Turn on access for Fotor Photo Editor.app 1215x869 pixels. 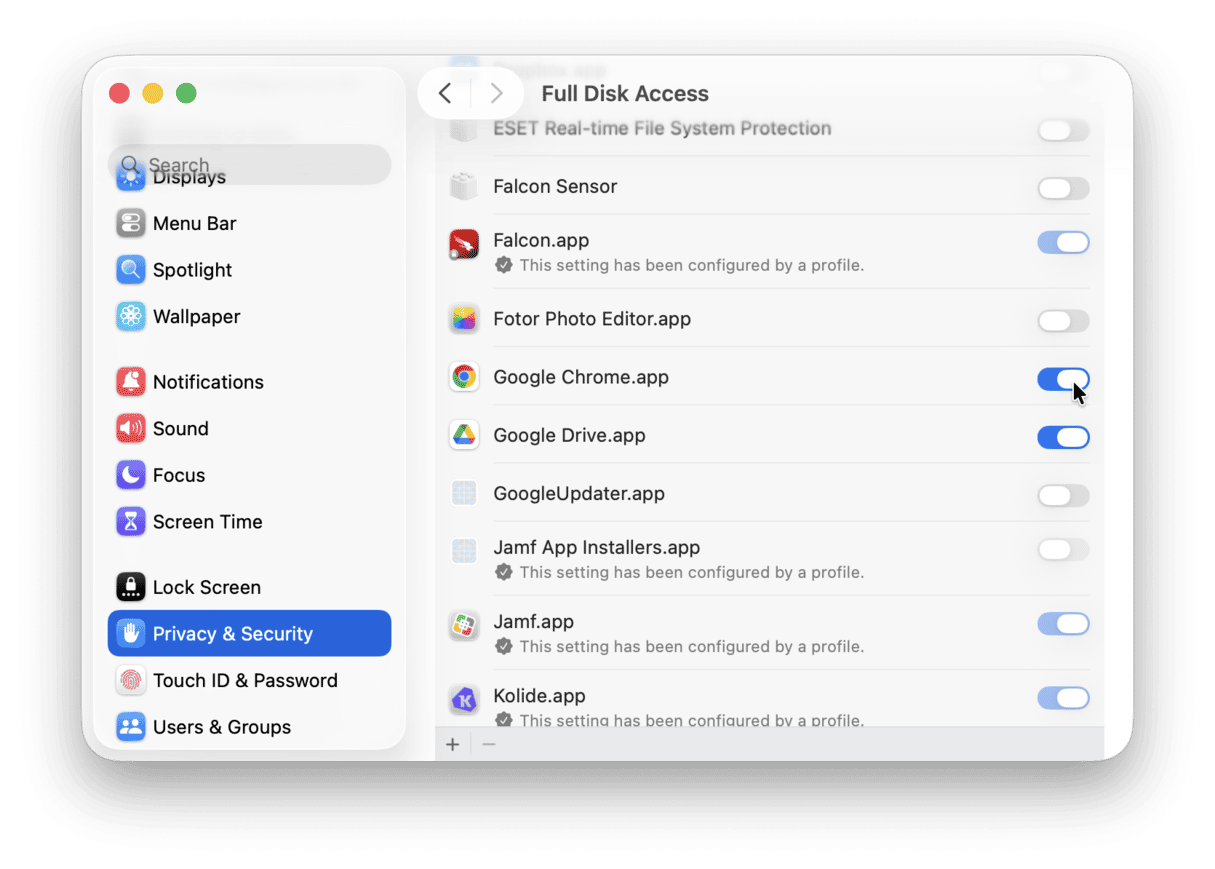pos(1063,321)
